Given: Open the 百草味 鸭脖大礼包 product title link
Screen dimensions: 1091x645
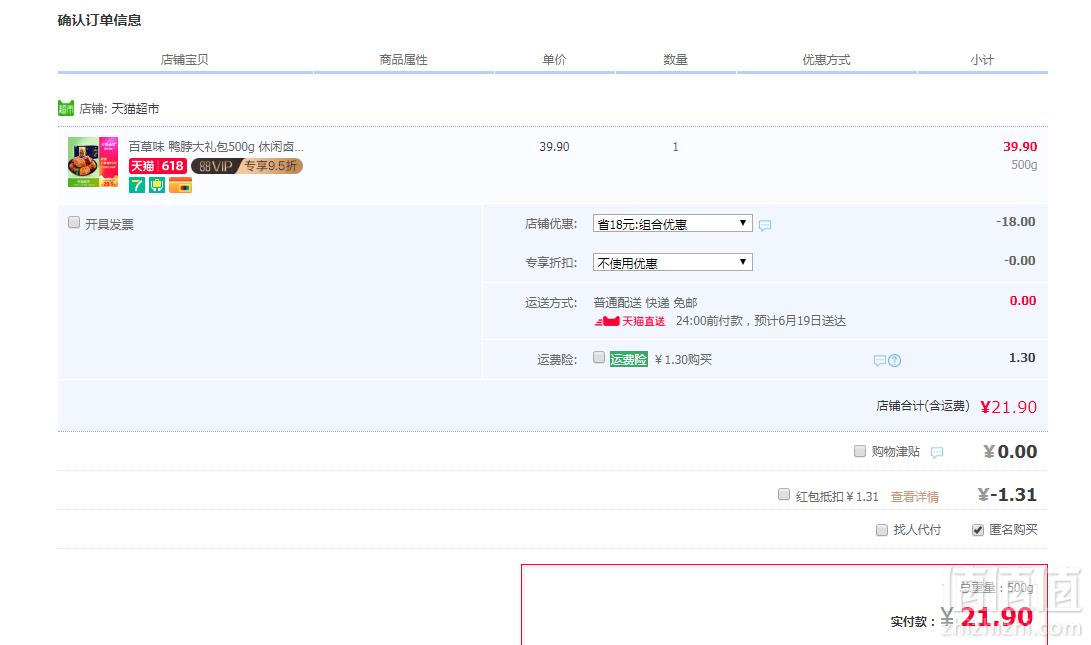Looking at the screenshot, I should (x=216, y=147).
